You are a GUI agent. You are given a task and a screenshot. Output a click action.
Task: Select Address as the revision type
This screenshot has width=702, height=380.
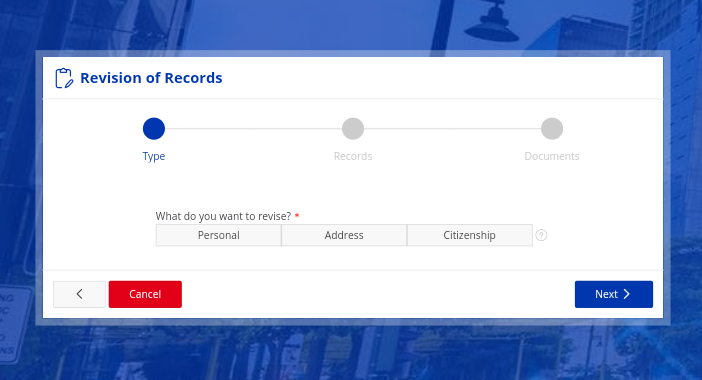click(344, 235)
